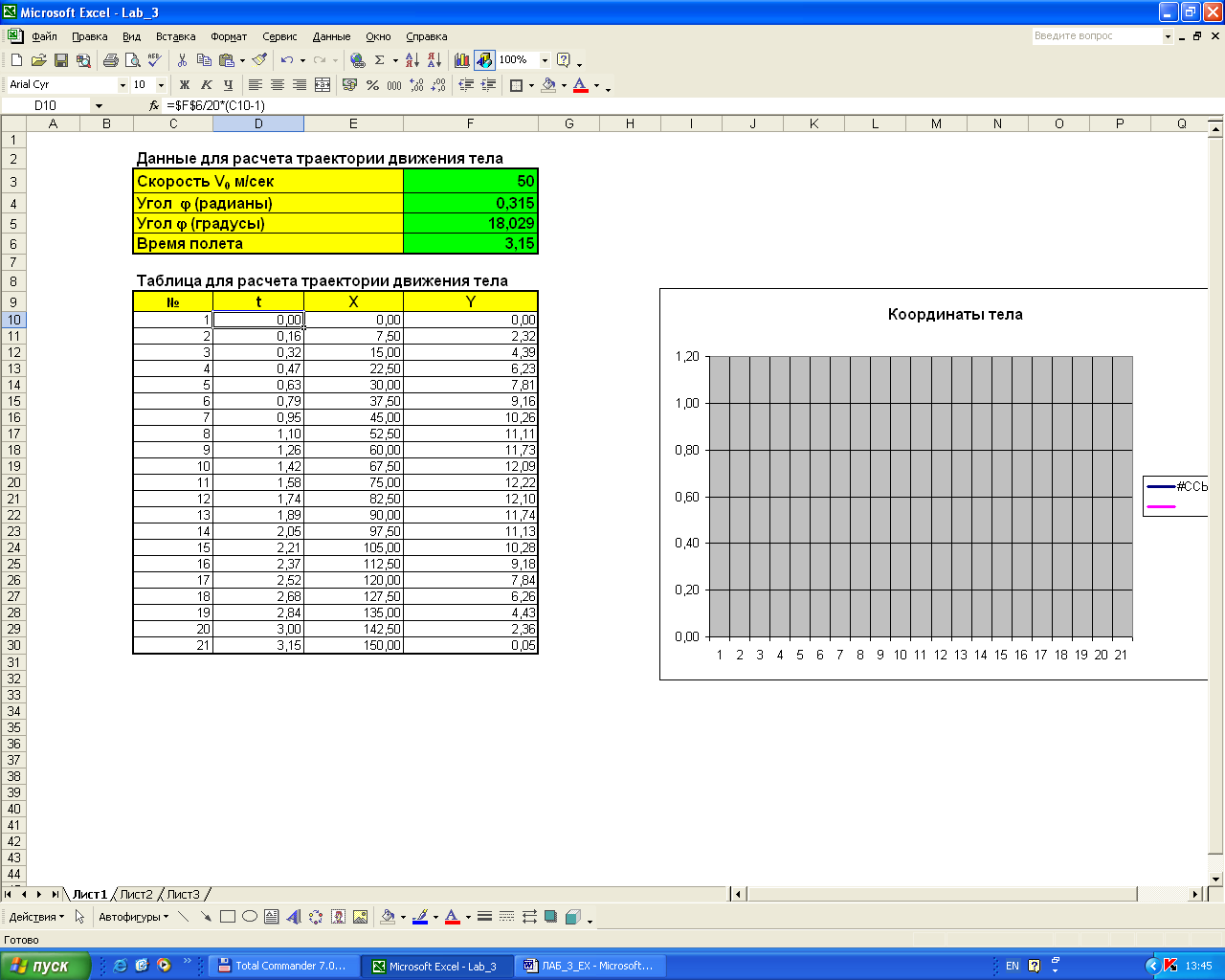Apply the currency format icon
The height and width of the screenshot is (980, 1225).
349,85
